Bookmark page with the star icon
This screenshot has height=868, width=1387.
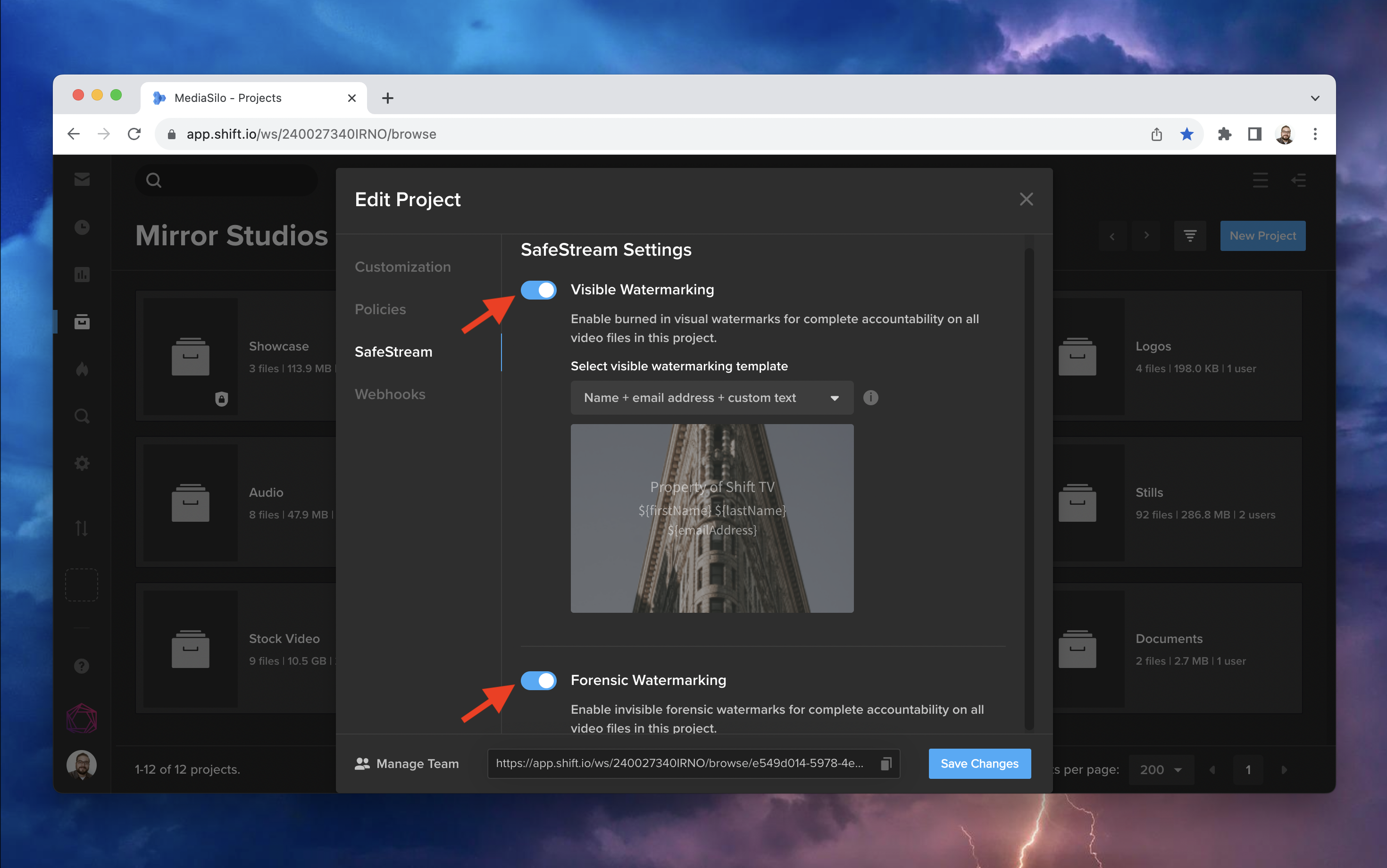(1186, 134)
